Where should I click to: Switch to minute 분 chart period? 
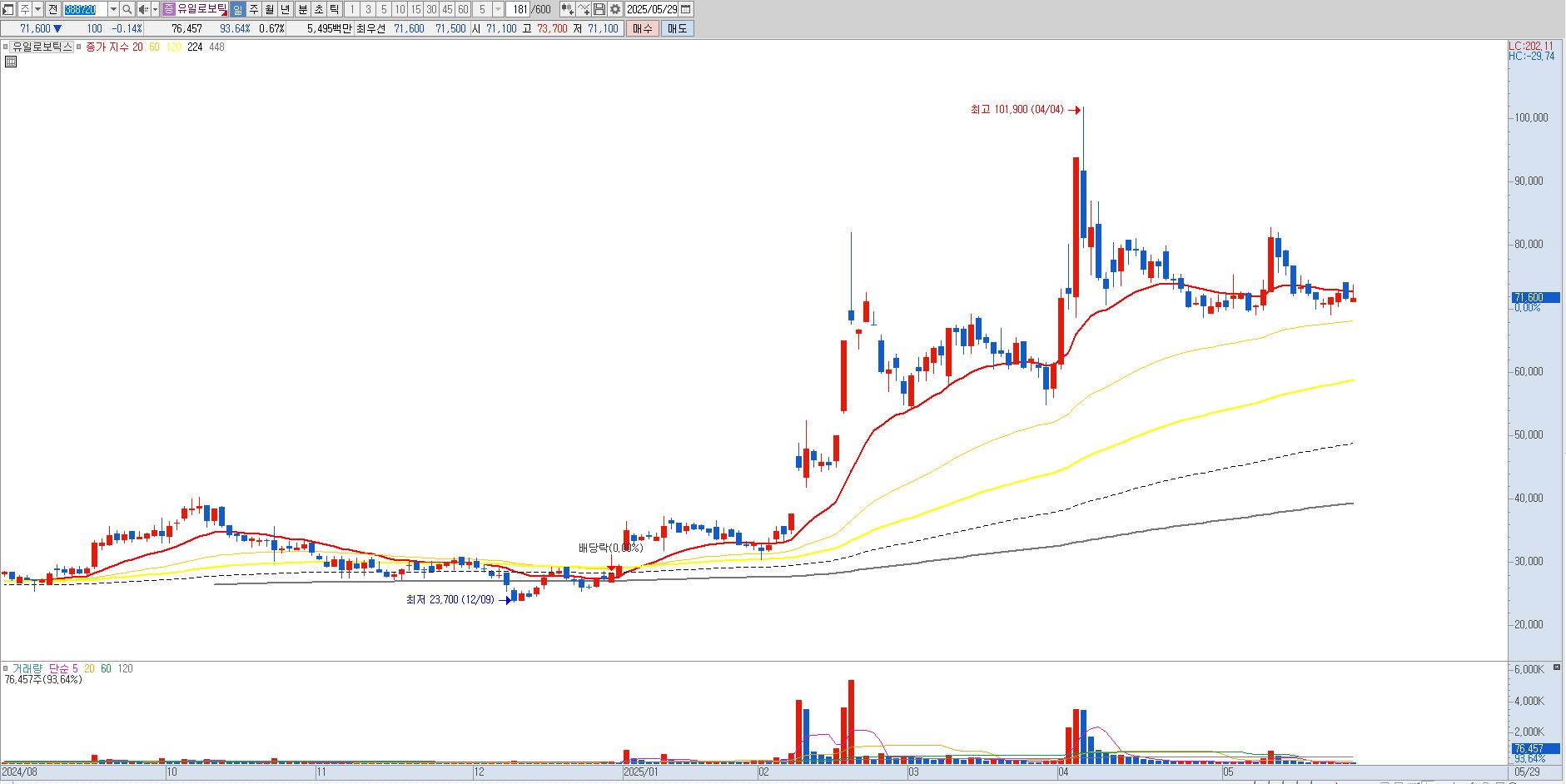(x=303, y=9)
